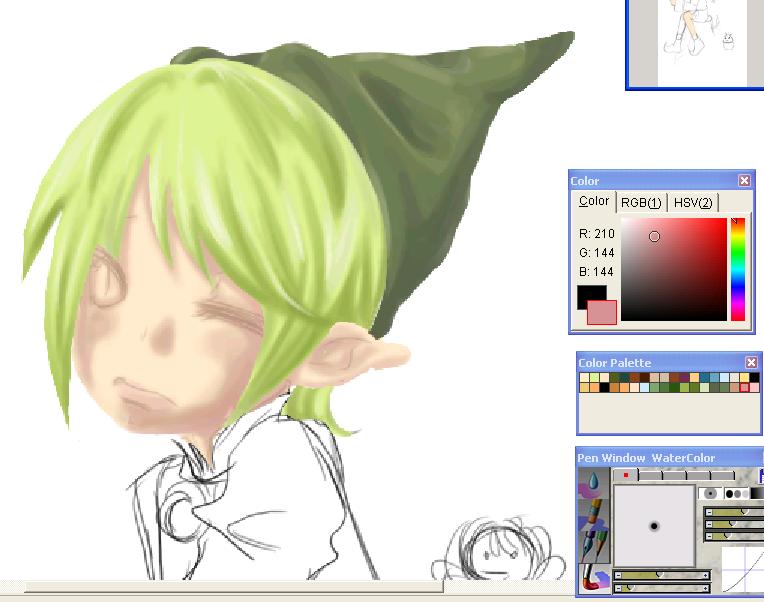This screenshot has width=764, height=602.
Task: Pick the light blue swatch in bottom row
Action: (x=645, y=388)
